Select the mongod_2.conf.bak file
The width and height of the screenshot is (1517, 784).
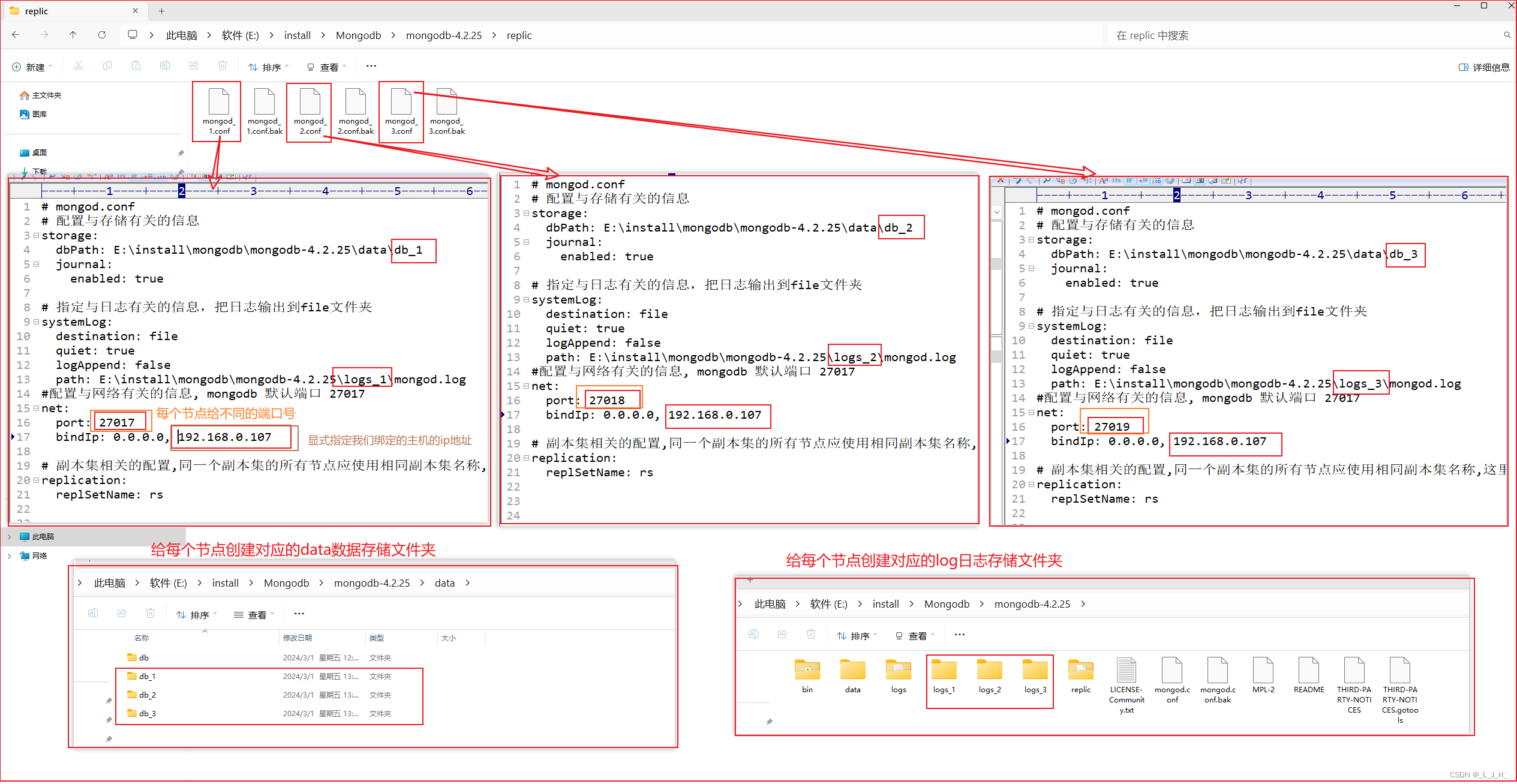[356, 111]
